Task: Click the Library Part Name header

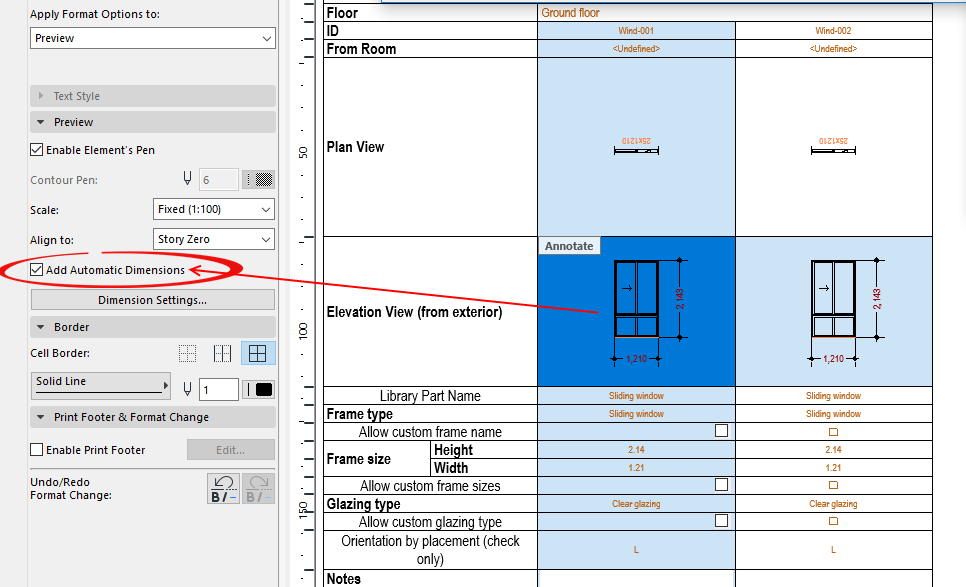Action: pos(430,396)
